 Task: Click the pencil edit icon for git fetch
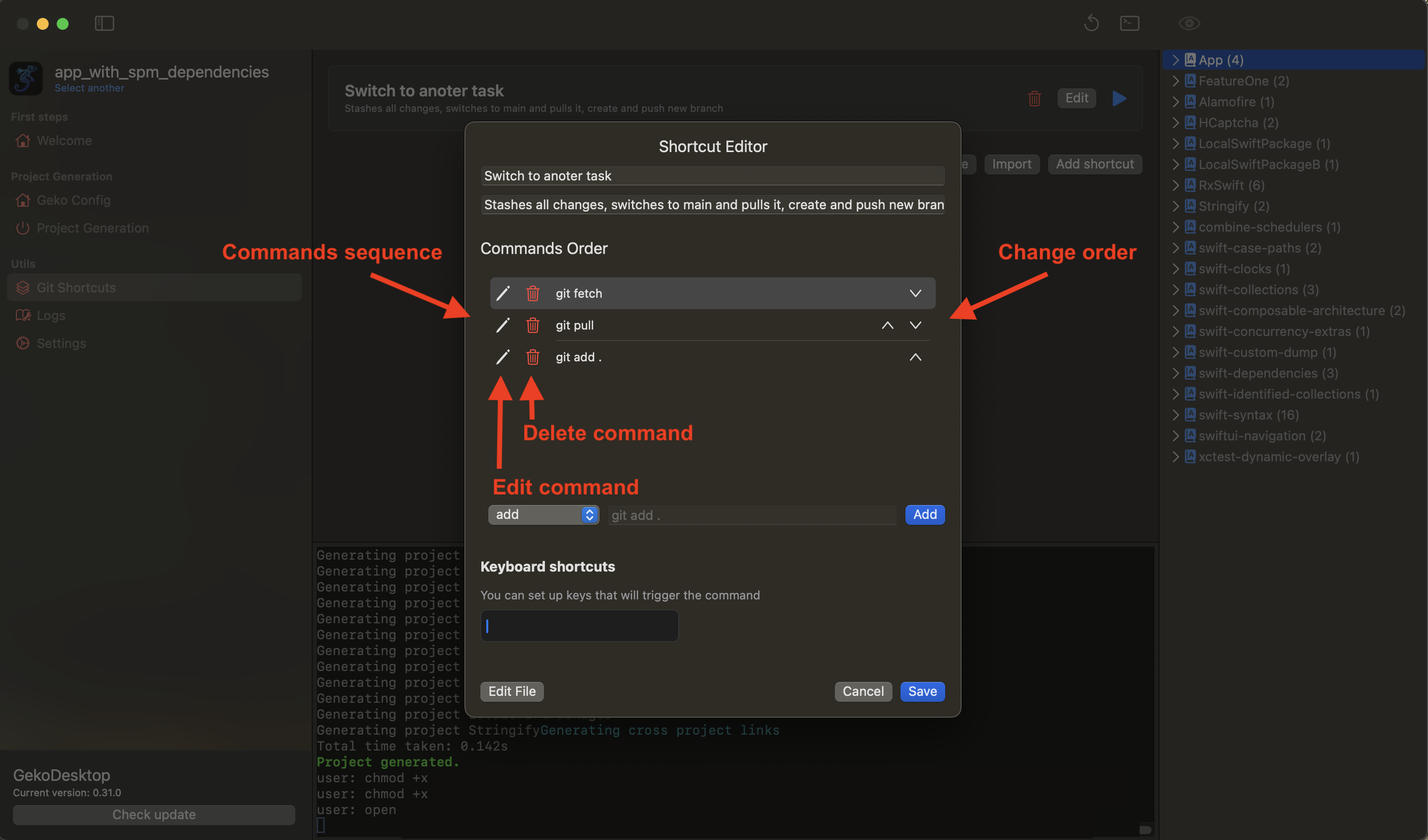click(503, 293)
